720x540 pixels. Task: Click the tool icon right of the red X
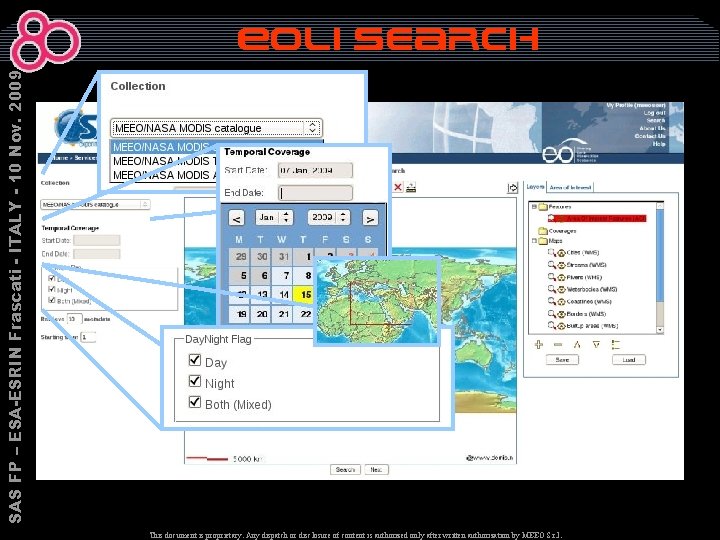tap(411, 187)
